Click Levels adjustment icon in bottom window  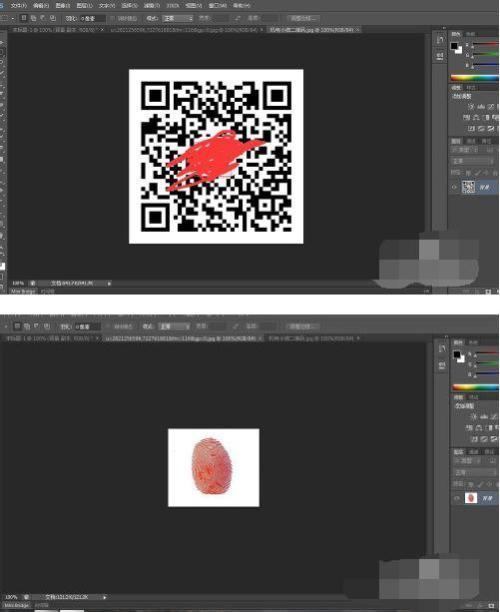tap(484, 416)
